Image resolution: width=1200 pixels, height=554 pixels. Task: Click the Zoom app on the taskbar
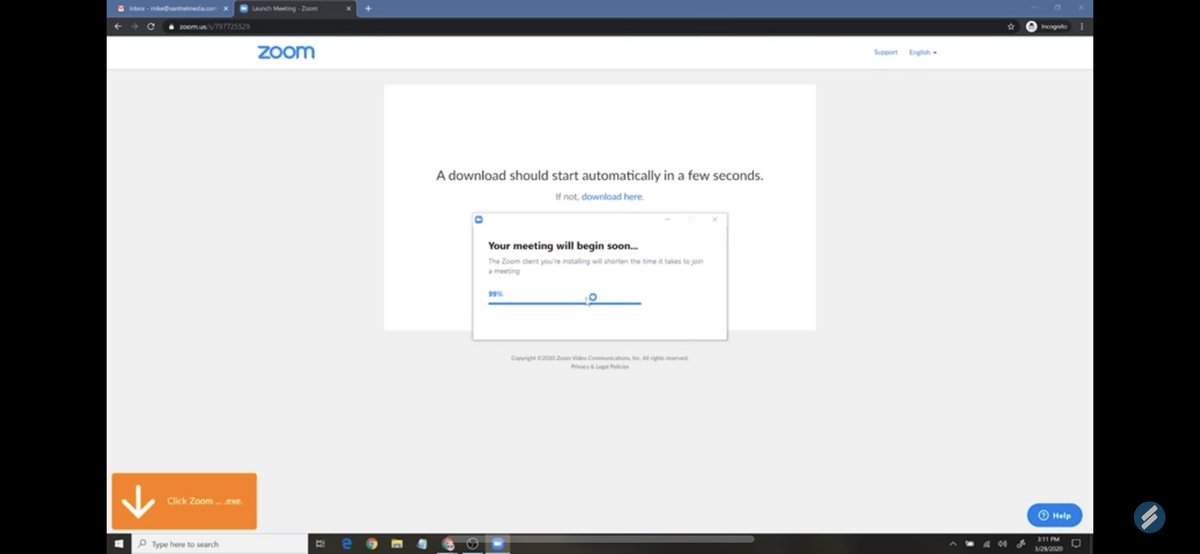(x=498, y=544)
